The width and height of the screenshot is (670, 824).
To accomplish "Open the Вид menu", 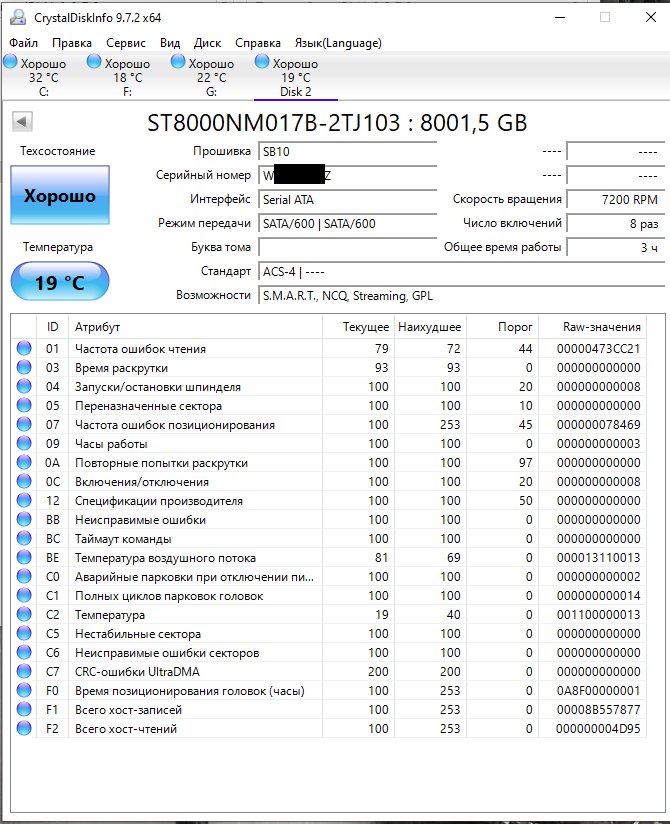I will coord(170,43).
